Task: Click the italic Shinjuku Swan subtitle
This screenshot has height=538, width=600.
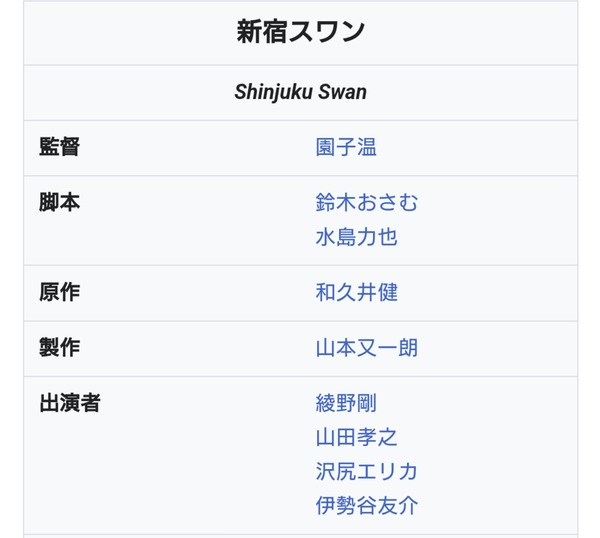Action: point(300,93)
